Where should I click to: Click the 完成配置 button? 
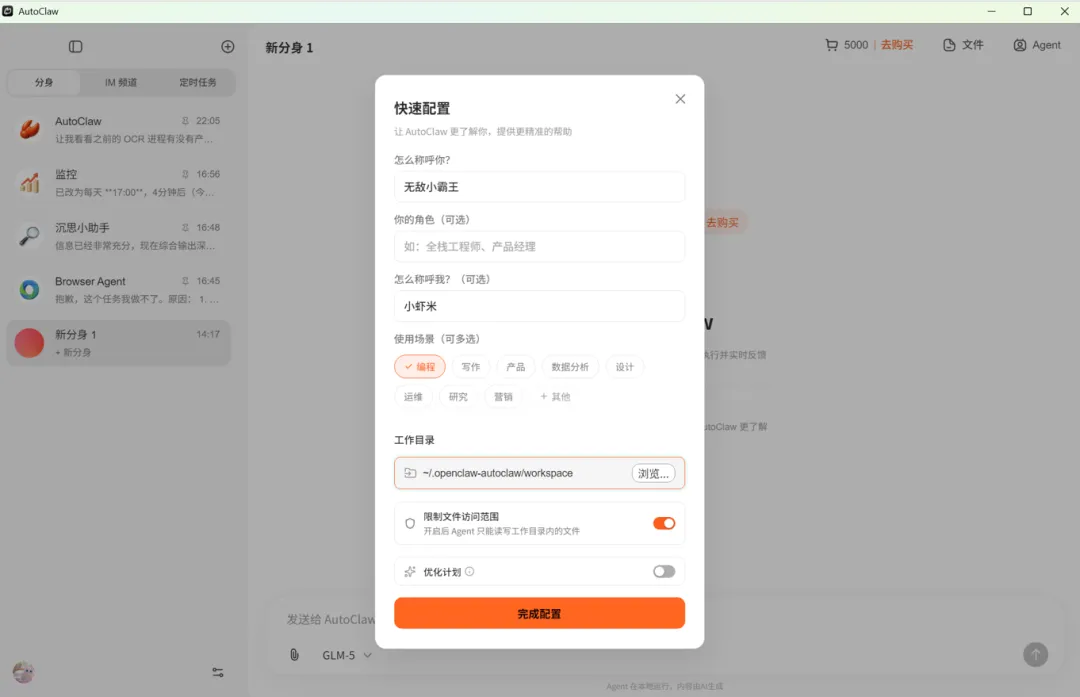(539, 613)
